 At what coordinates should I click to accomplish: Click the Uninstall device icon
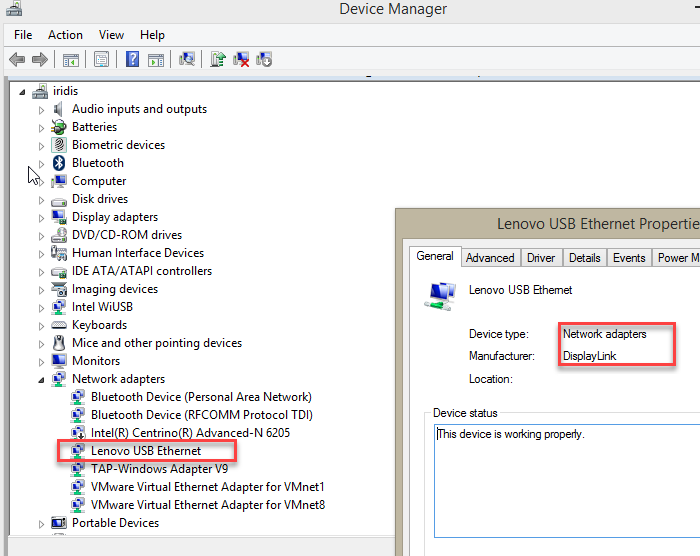(241, 60)
